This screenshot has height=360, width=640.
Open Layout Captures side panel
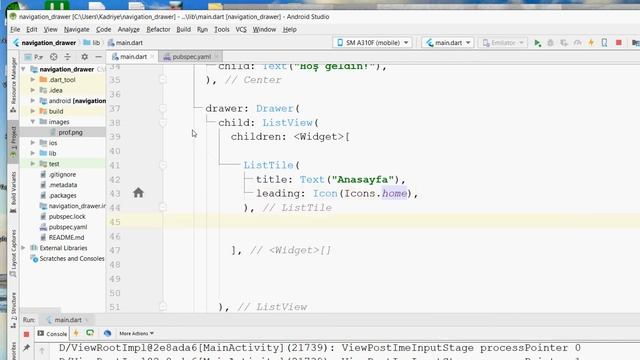pos(13,254)
